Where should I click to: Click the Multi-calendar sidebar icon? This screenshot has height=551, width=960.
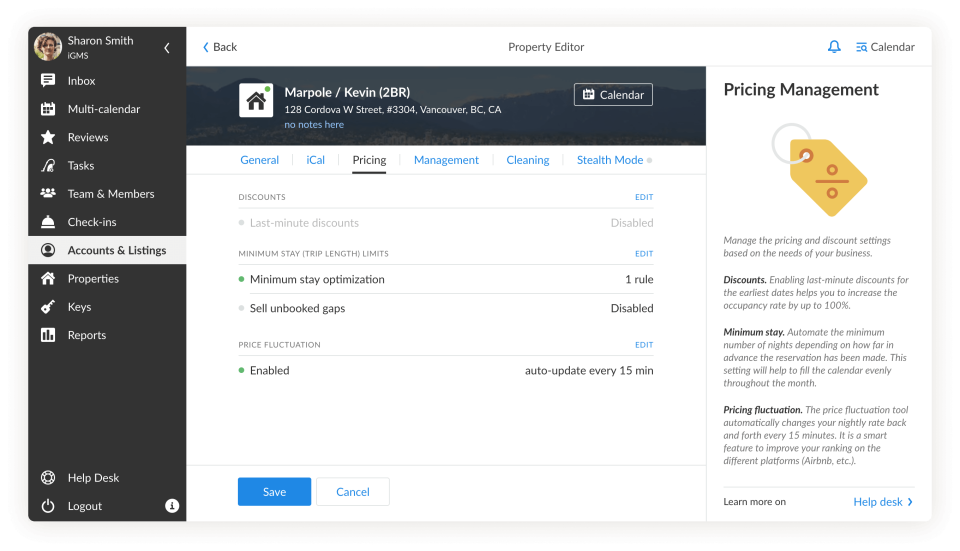click(48, 109)
